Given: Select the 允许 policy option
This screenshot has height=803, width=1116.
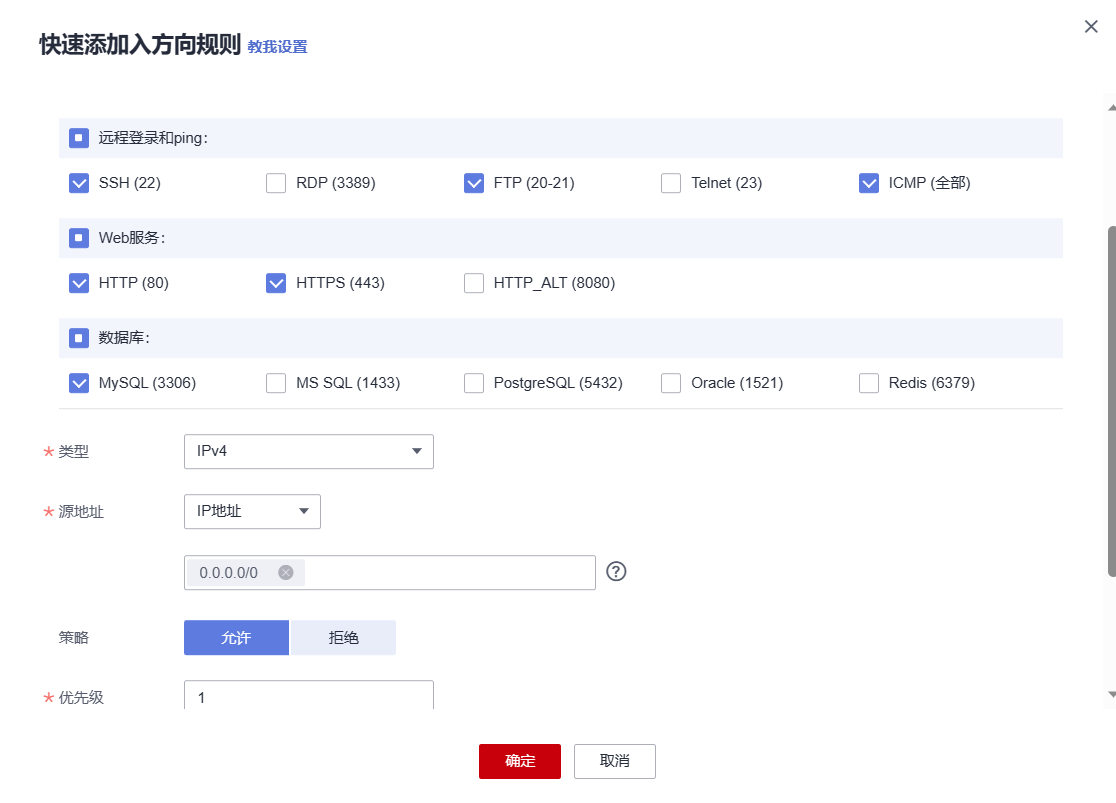Looking at the screenshot, I should coord(236,637).
